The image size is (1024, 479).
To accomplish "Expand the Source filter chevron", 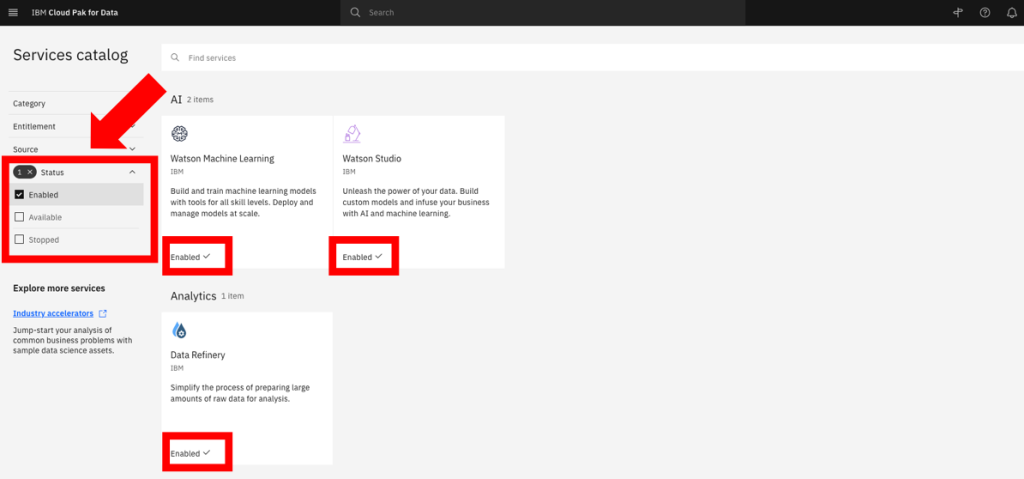I will (x=133, y=149).
